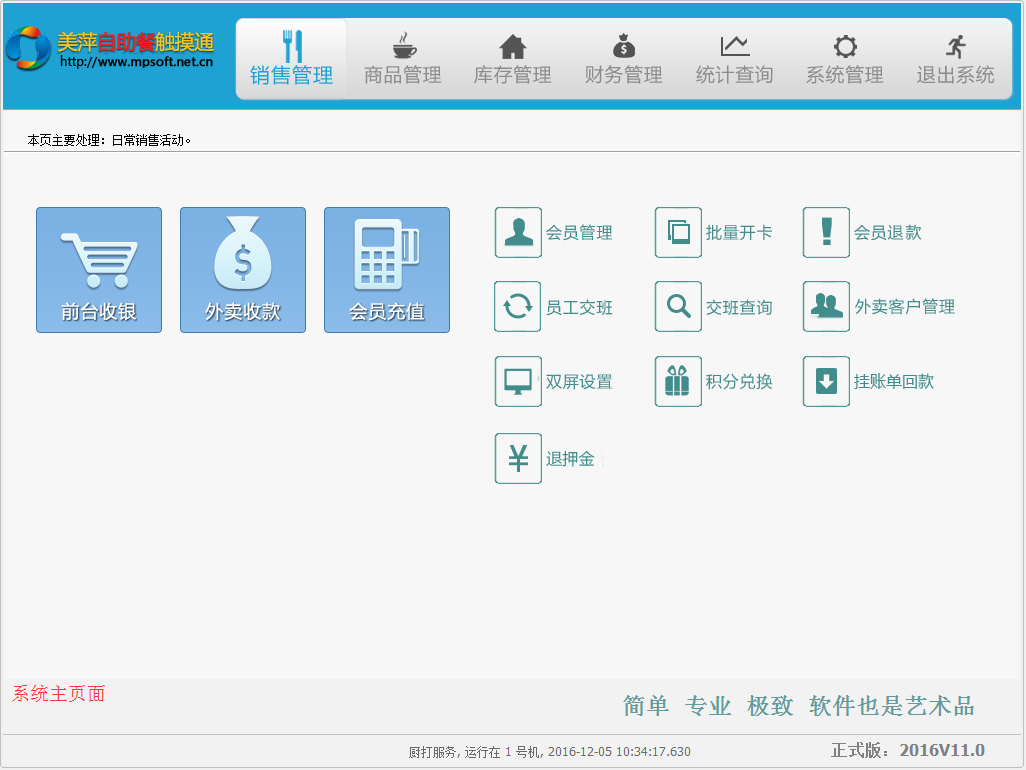
Task: Open the 财务管理 tab
Action: tap(623, 60)
